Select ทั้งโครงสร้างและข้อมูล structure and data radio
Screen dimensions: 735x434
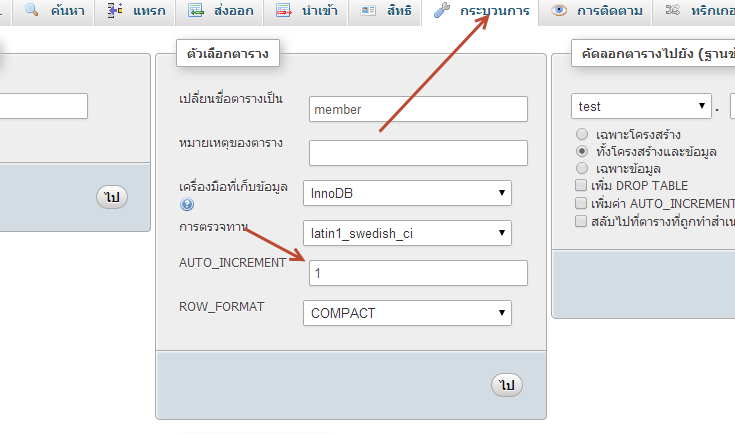[x=582, y=151]
